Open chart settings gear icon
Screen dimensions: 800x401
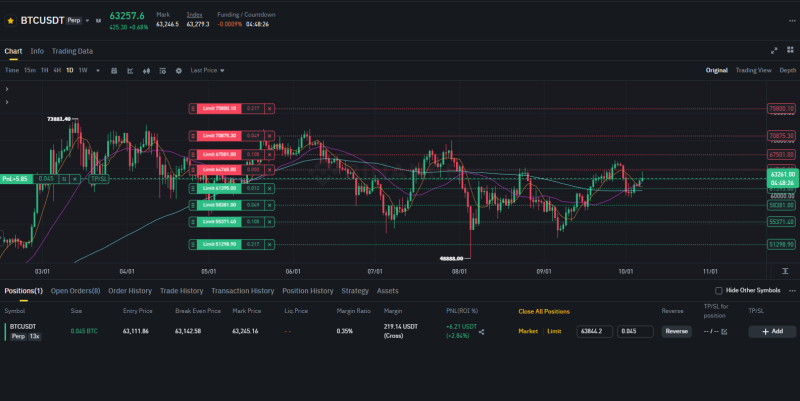(x=179, y=71)
